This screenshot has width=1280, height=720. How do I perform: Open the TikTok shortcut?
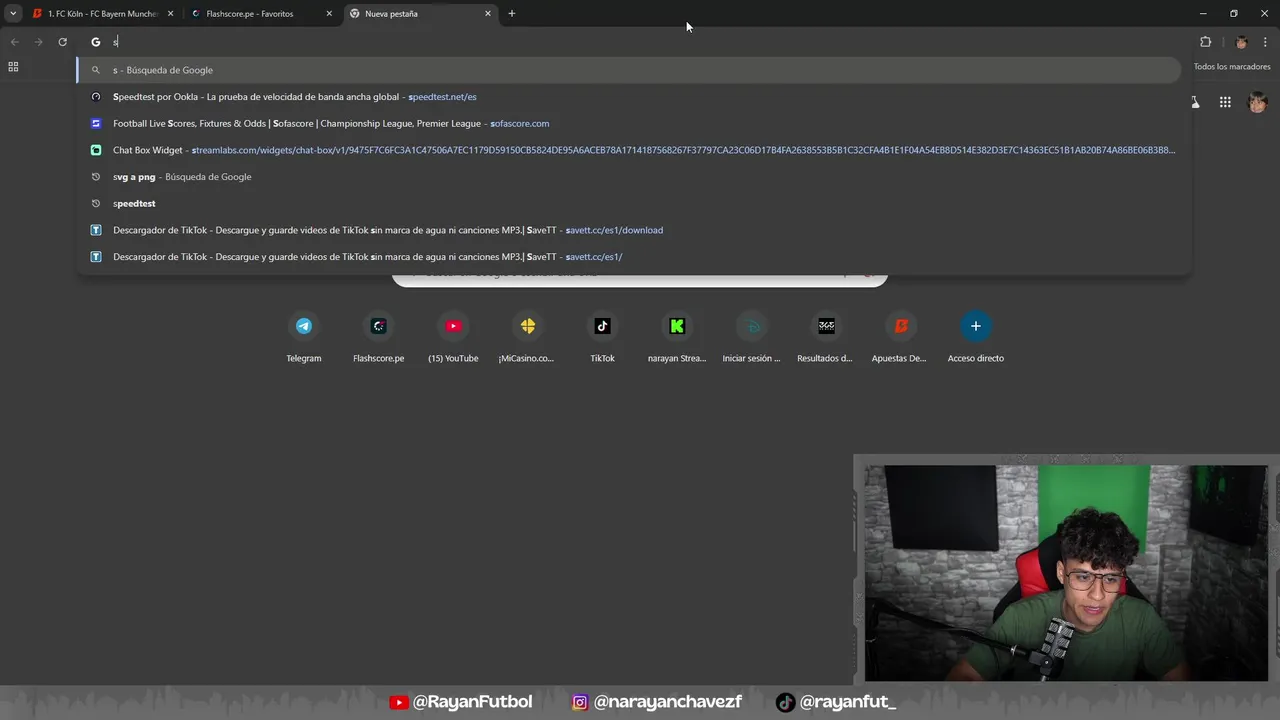[602, 337]
